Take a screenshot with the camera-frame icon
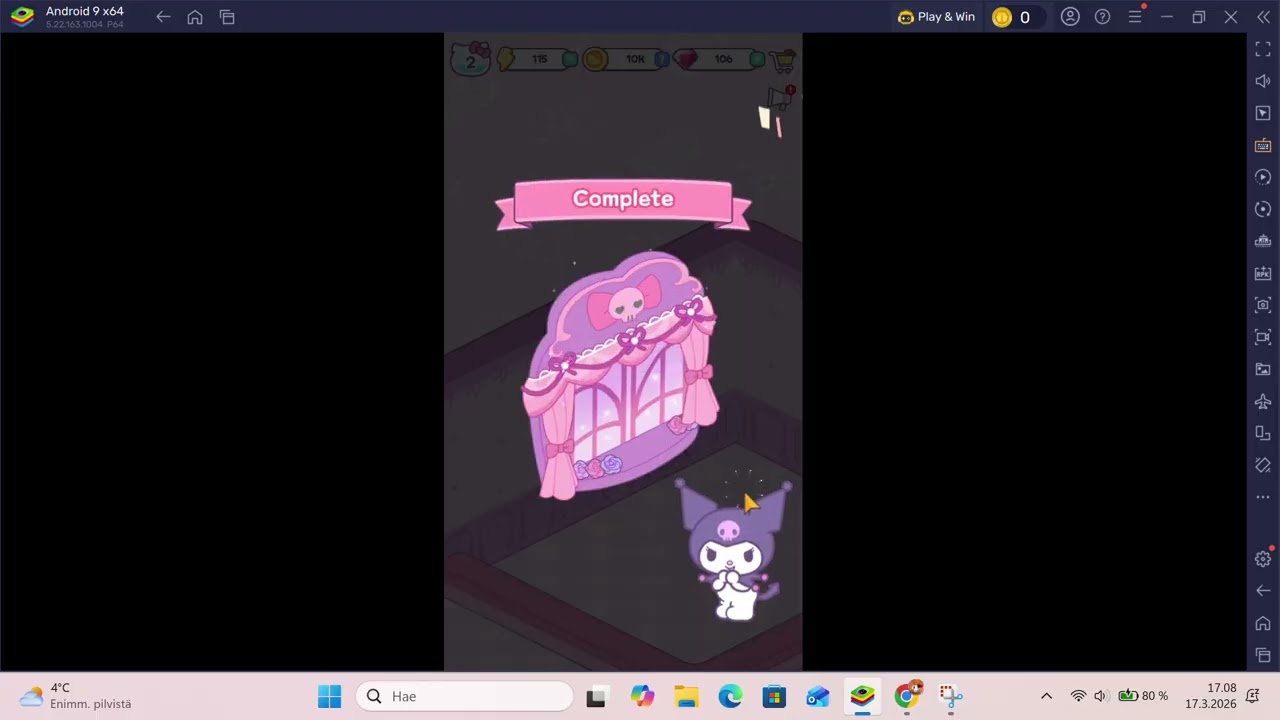Screen dimensions: 1280x720 click(x=1263, y=305)
